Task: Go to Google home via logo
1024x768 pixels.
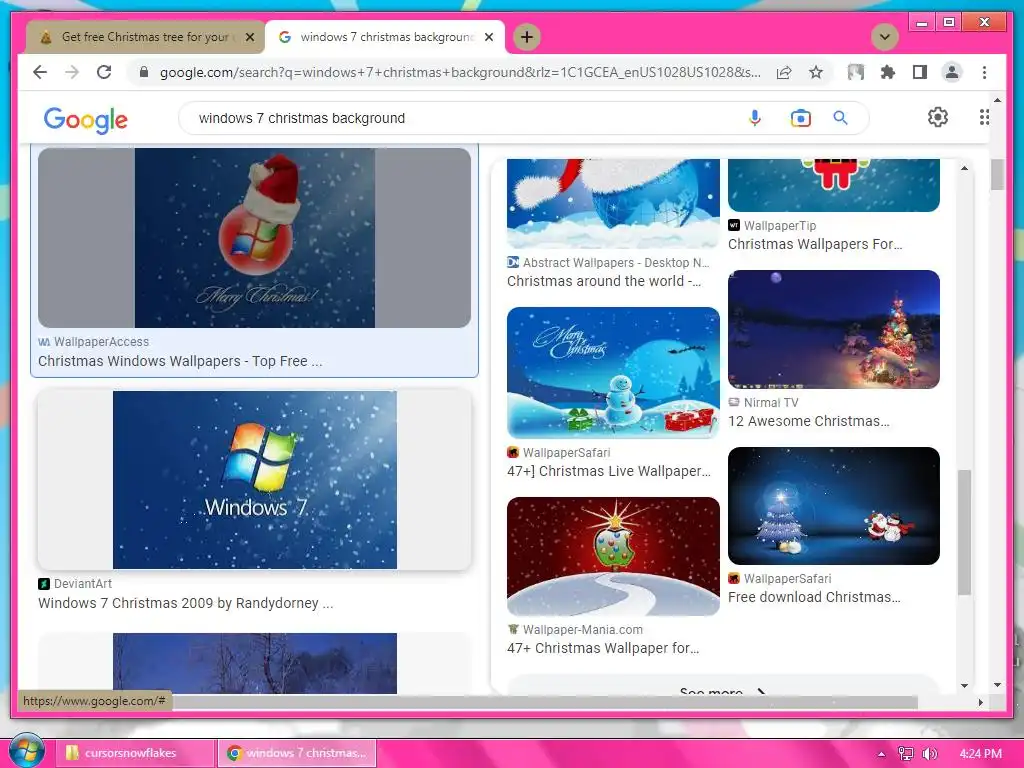Action: click(x=86, y=120)
